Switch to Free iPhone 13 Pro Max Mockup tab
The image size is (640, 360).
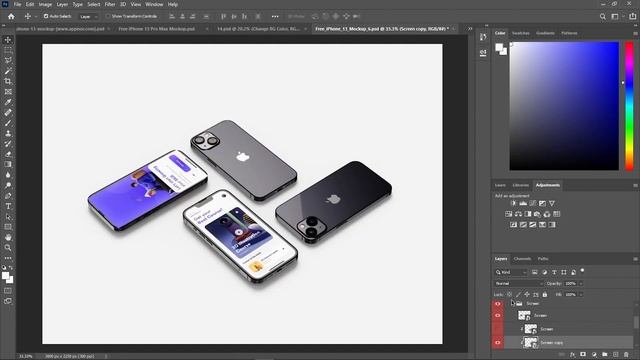pyautogui.click(x=157, y=29)
